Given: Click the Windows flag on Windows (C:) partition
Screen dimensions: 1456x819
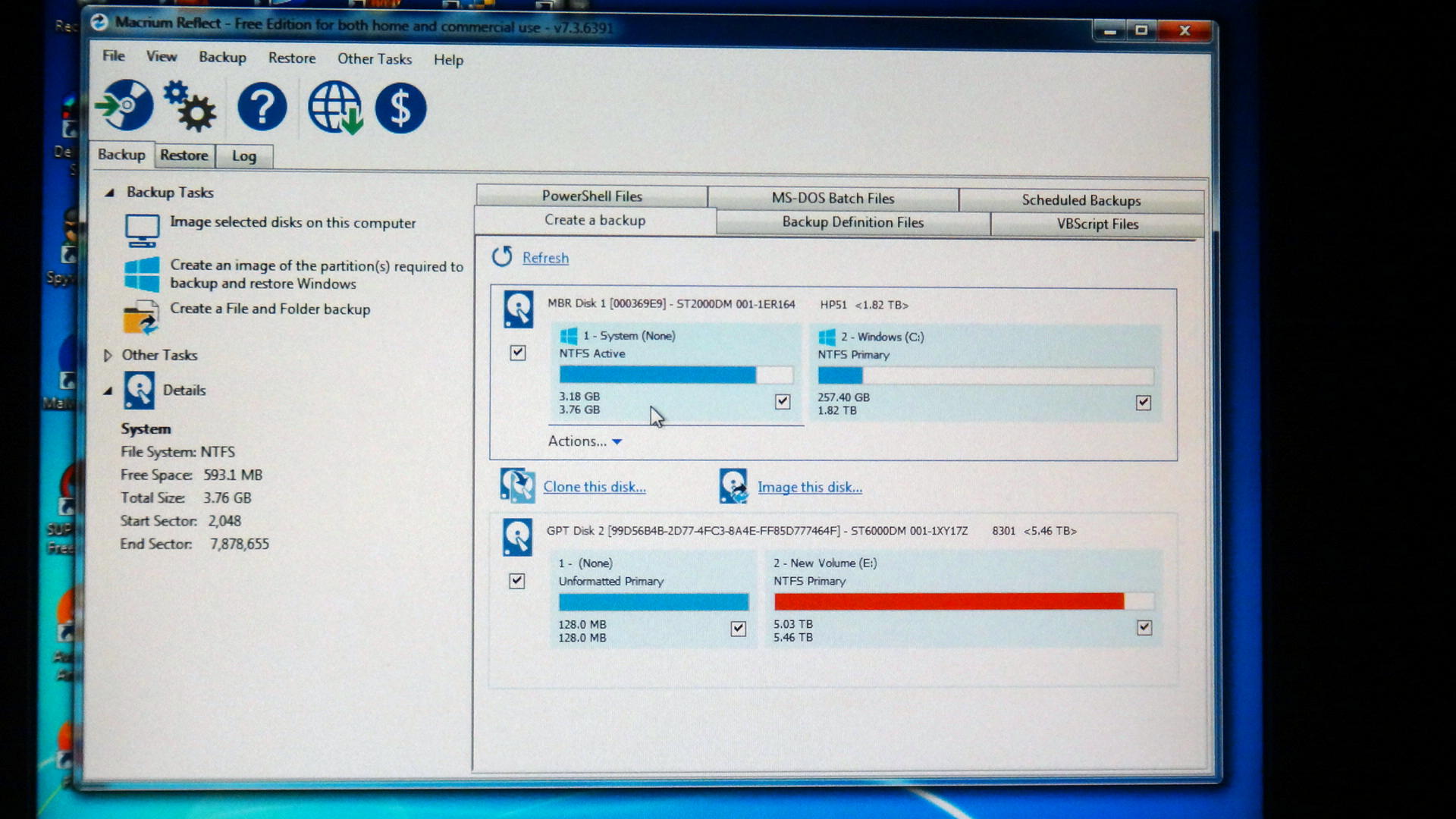Looking at the screenshot, I should (827, 337).
